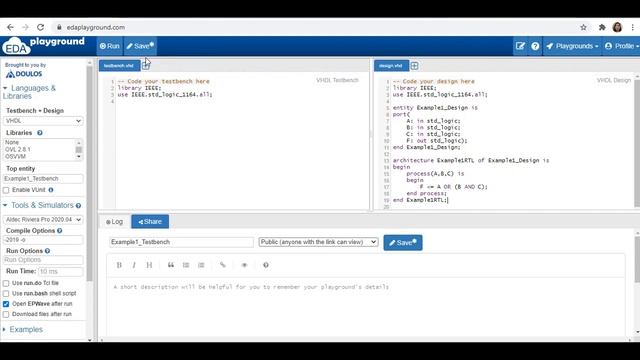The width and height of the screenshot is (640, 360).
Task: Open the Testbench + Design language dropdown
Action: pos(43,121)
